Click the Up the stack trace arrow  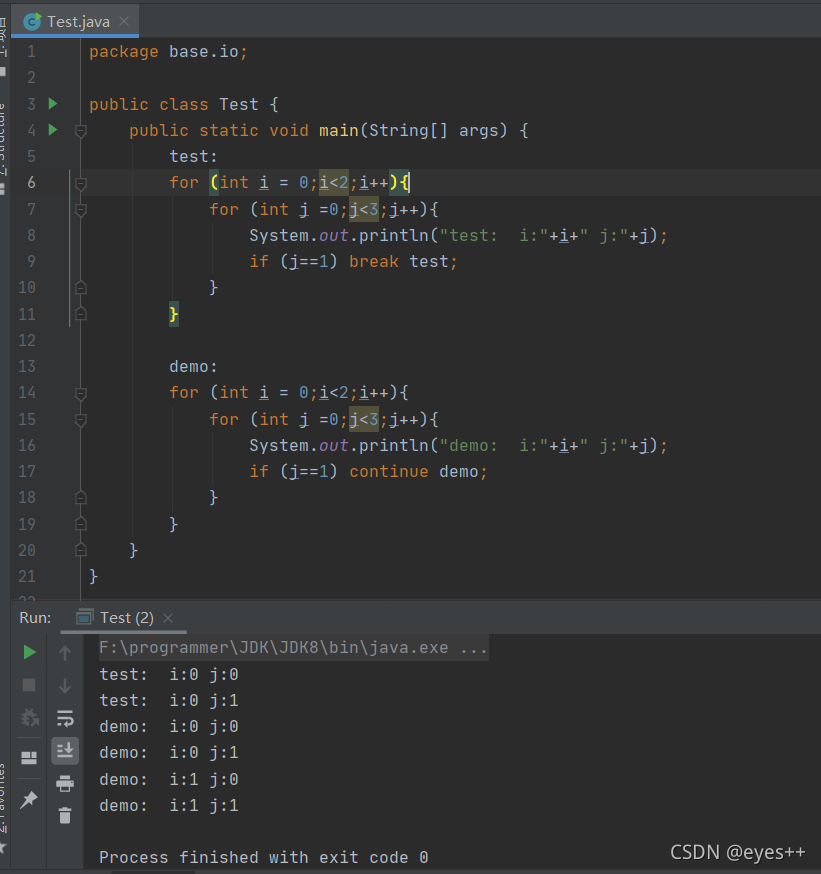(65, 653)
